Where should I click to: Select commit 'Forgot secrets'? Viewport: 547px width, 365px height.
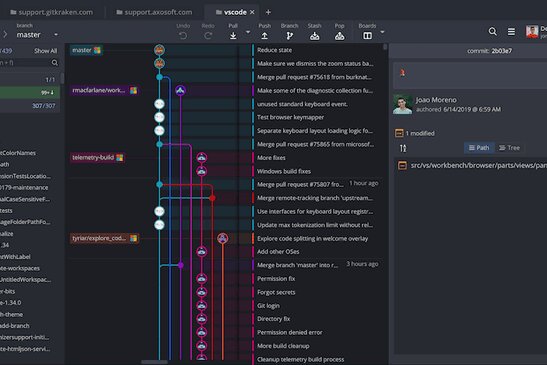[x=276, y=292]
